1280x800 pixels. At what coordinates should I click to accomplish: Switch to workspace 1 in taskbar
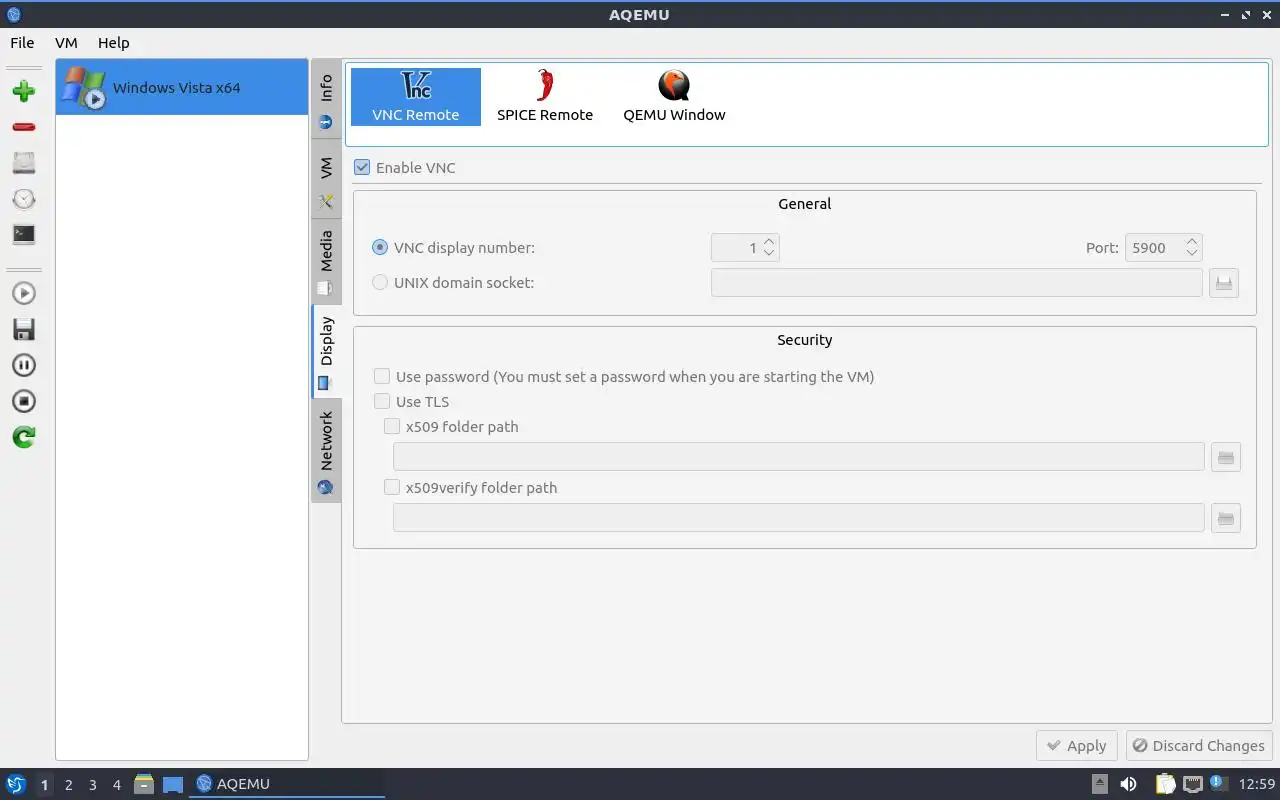[x=44, y=785]
